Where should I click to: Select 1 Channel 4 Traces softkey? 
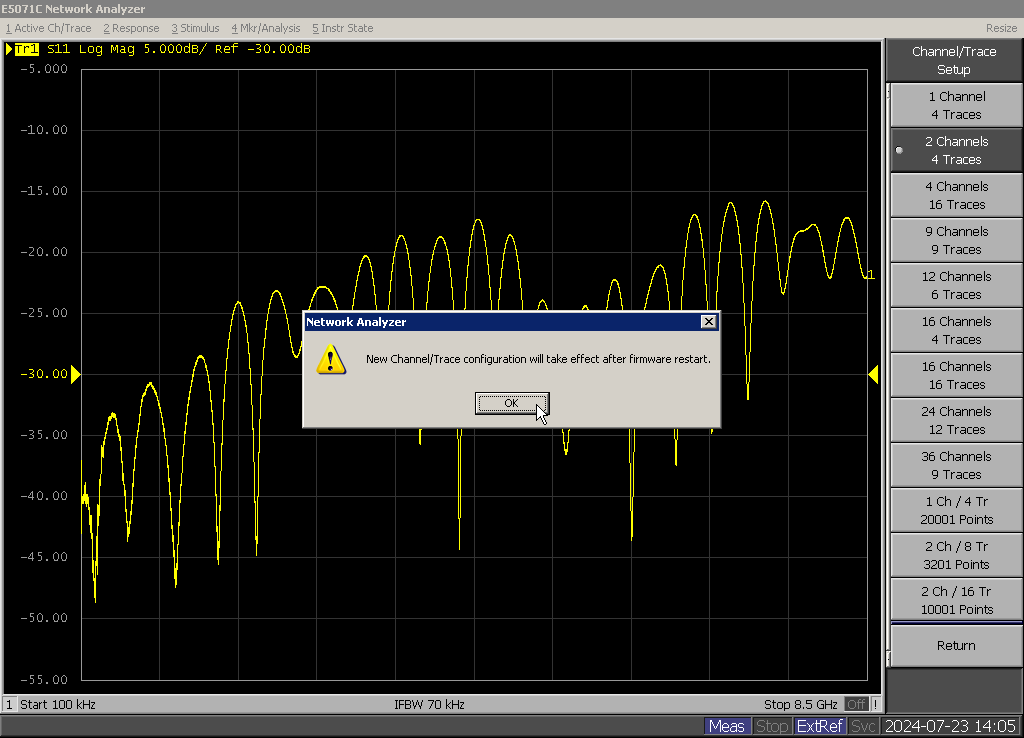click(x=955, y=106)
